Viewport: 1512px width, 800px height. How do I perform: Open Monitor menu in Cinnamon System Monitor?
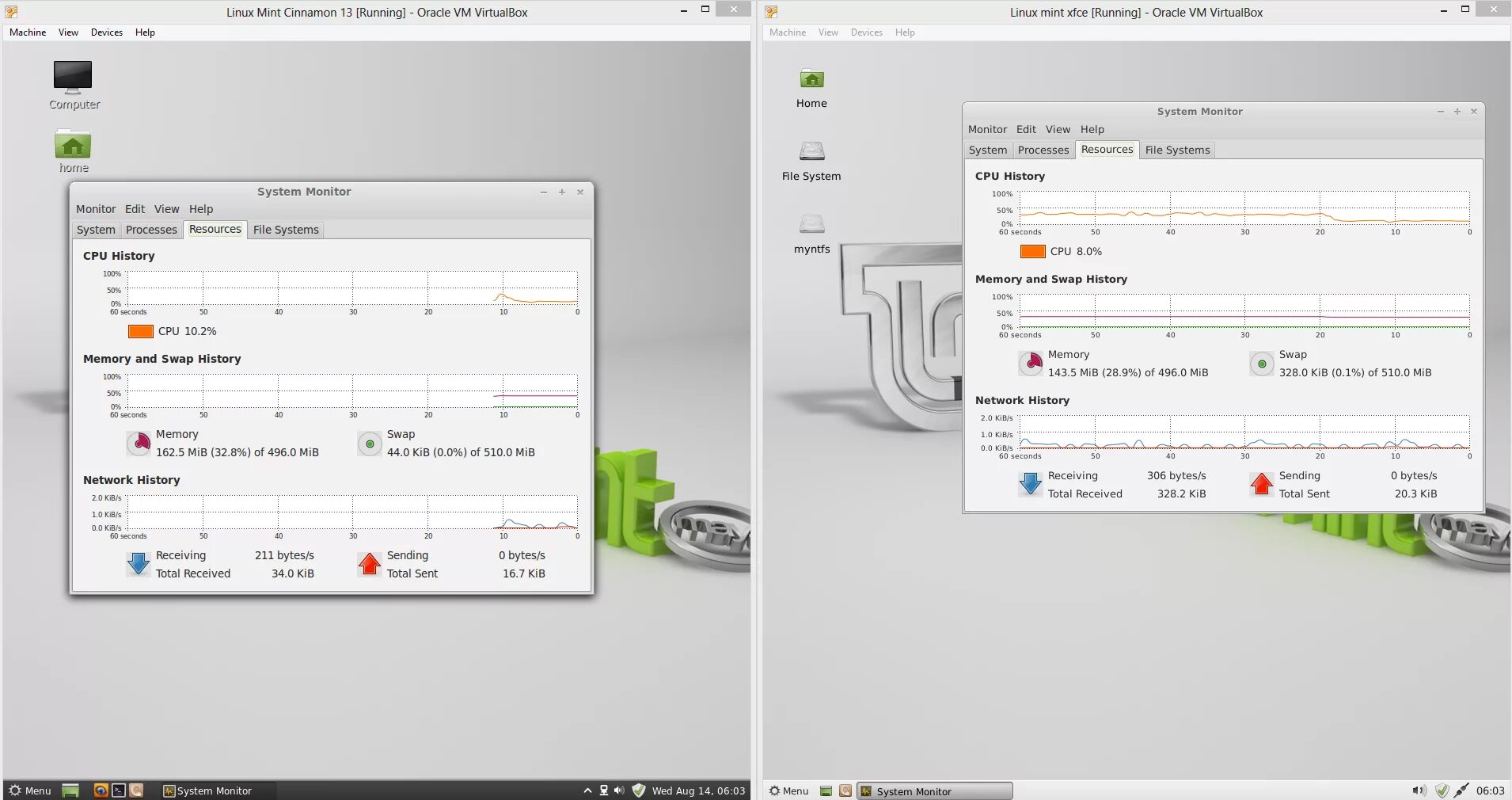click(96, 209)
